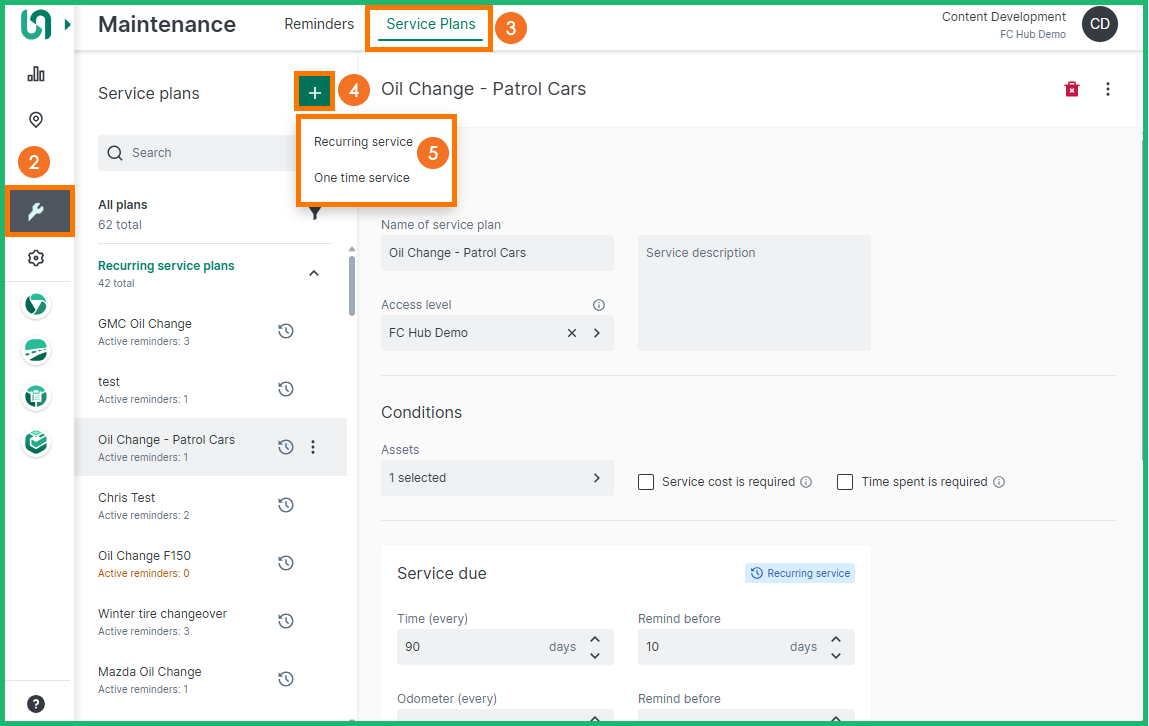
Task: Enable Service cost is required checkbox
Action: coord(646,482)
